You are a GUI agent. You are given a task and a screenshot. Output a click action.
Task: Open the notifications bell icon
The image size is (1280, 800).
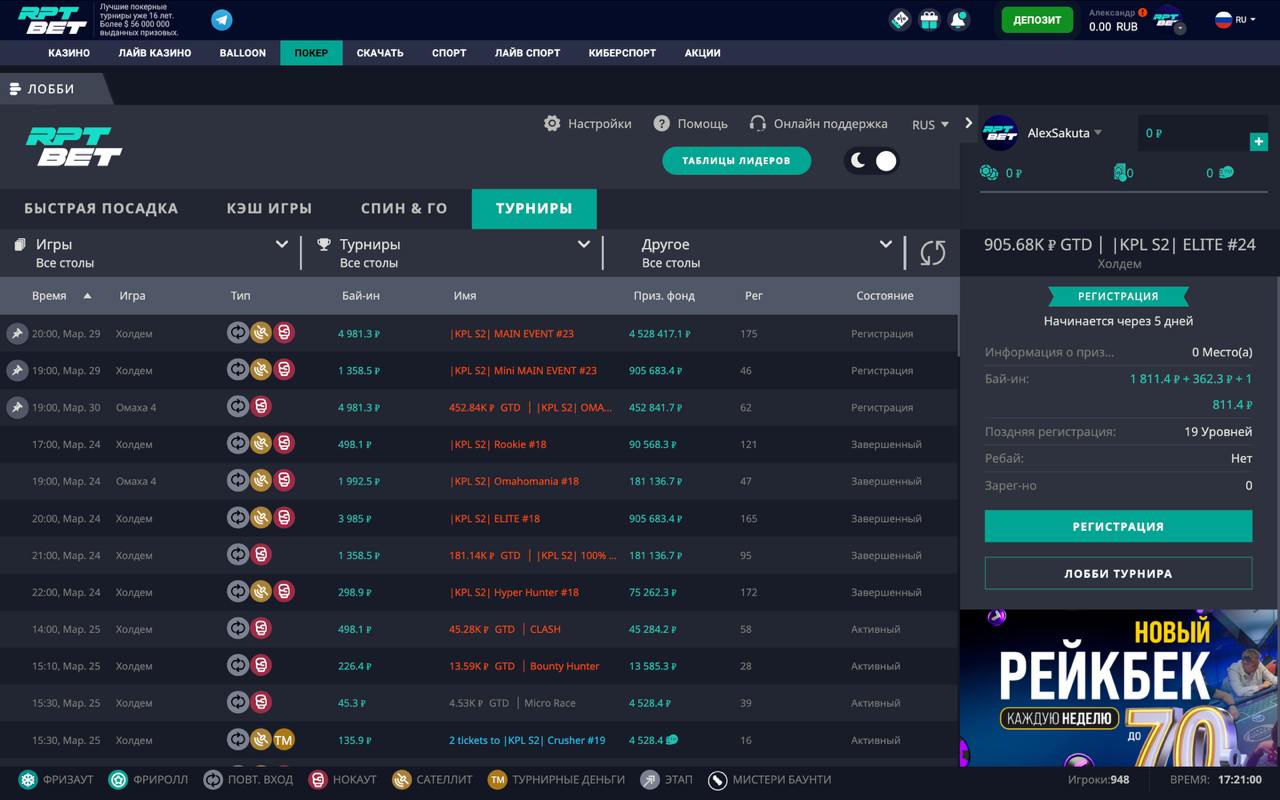click(x=959, y=20)
